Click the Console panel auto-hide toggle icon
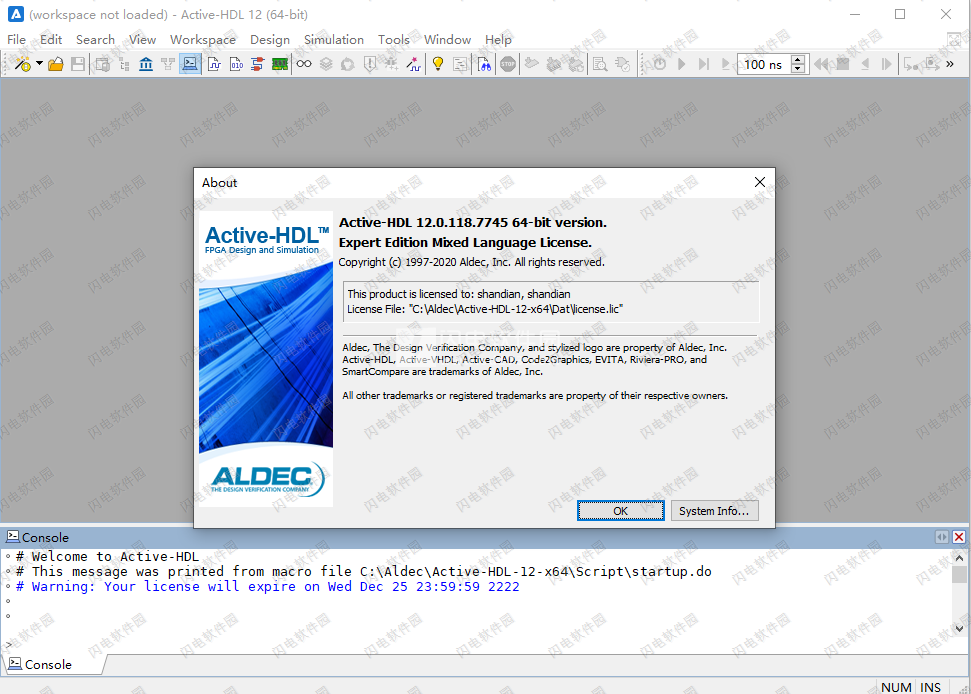The height and width of the screenshot is (694, 971). tap(941, 537)
